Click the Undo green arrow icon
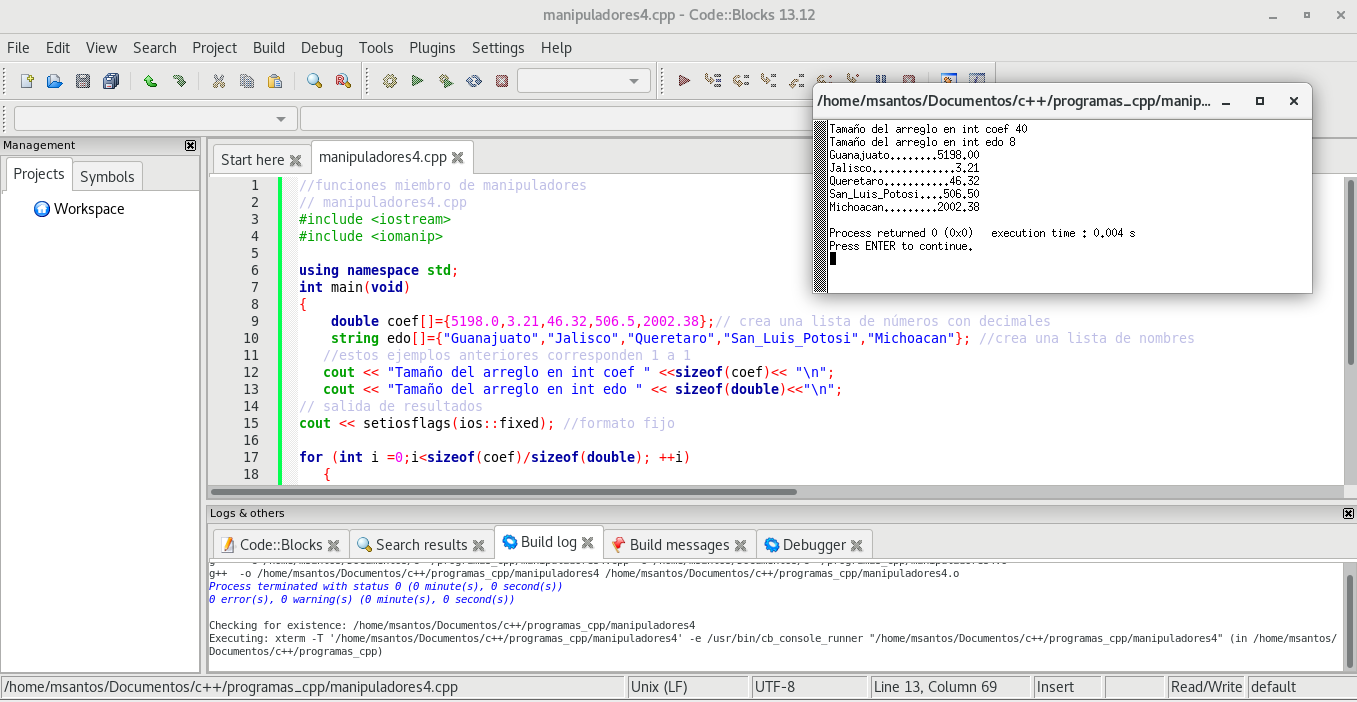 pos(150,81)
